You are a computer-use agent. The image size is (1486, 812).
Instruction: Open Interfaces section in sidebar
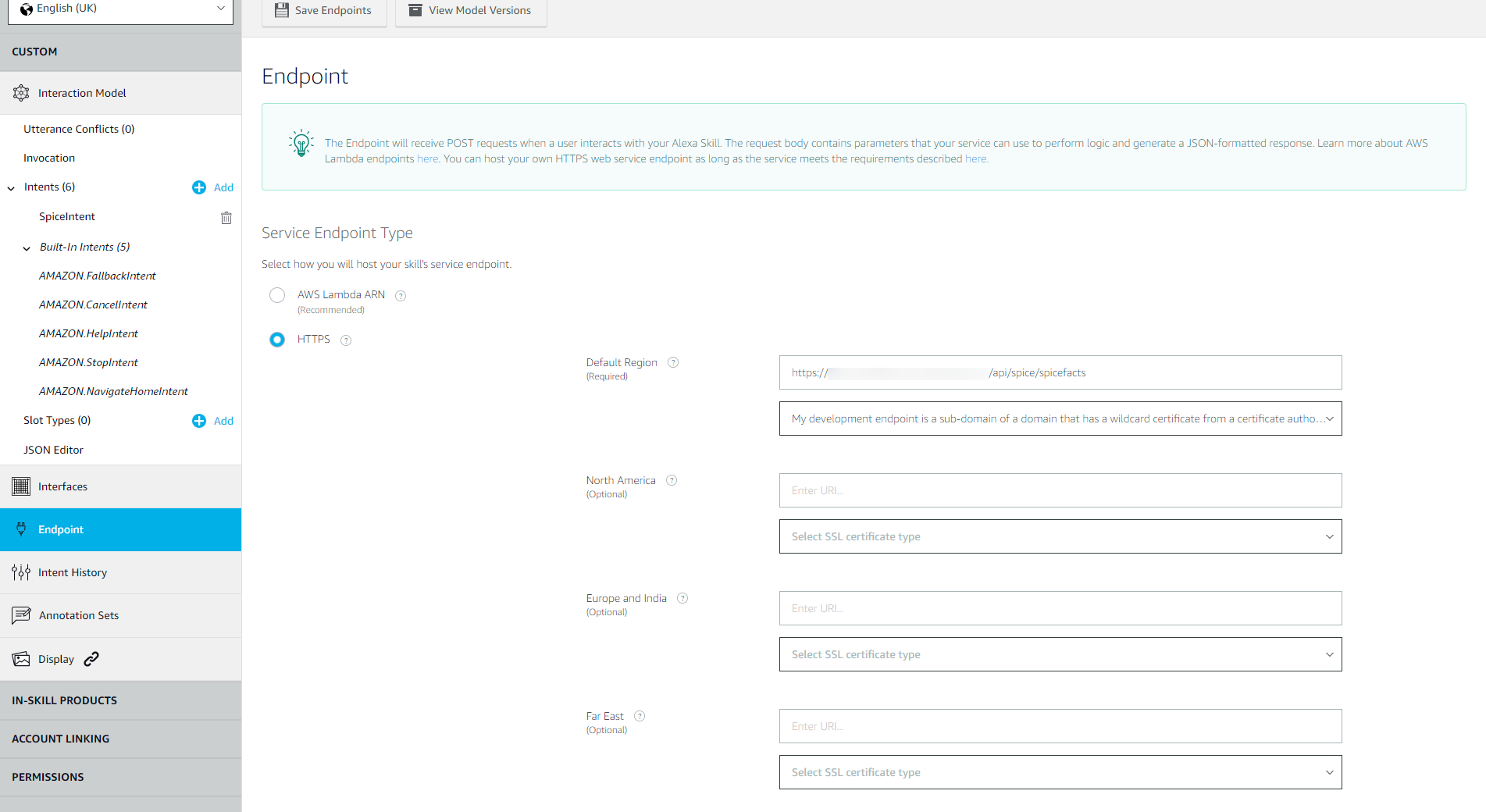(x=120, y=486)
